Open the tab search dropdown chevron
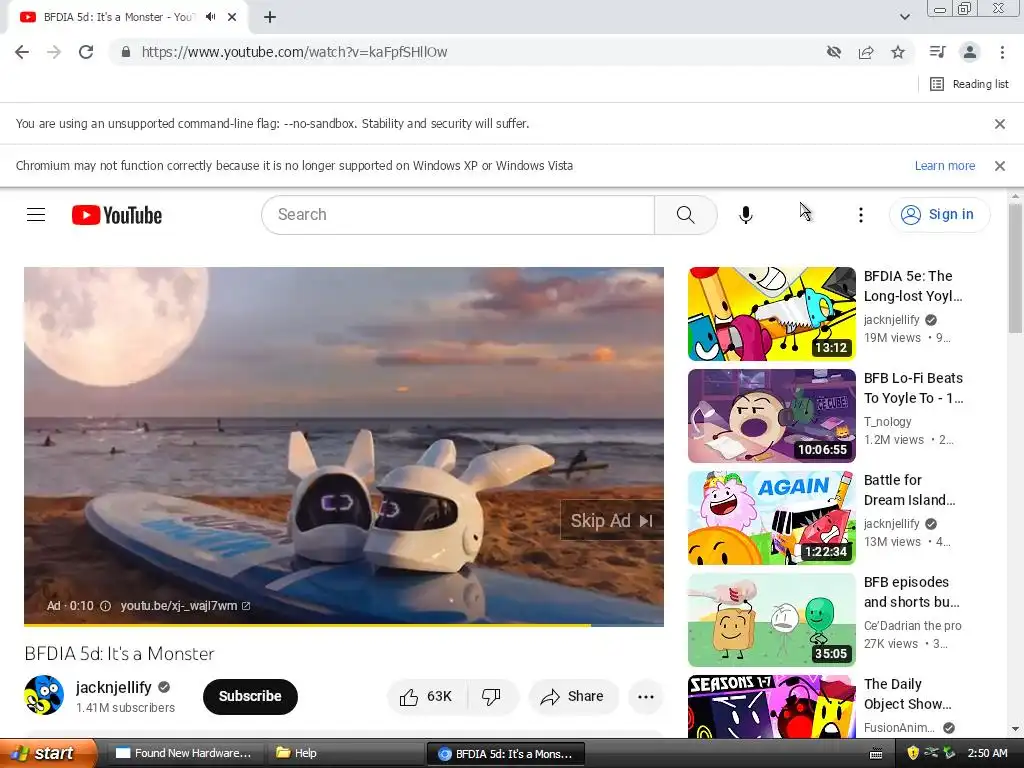This screenshot has height=768, width=1024. pyautogui.click(x=904, y=17)
